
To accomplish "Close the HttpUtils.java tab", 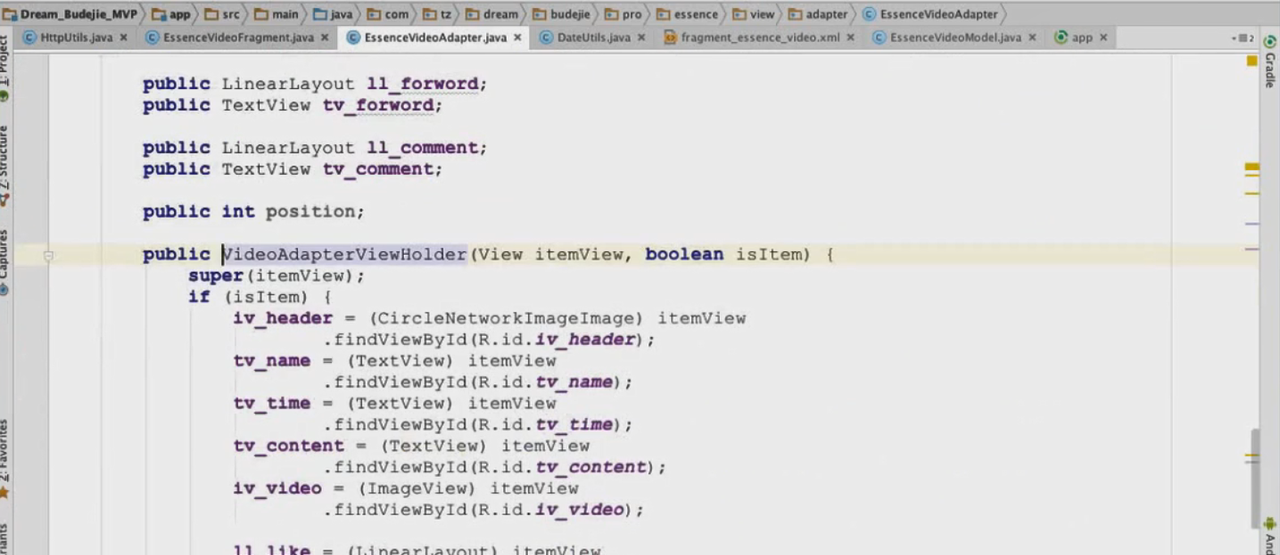I will 123,38.
